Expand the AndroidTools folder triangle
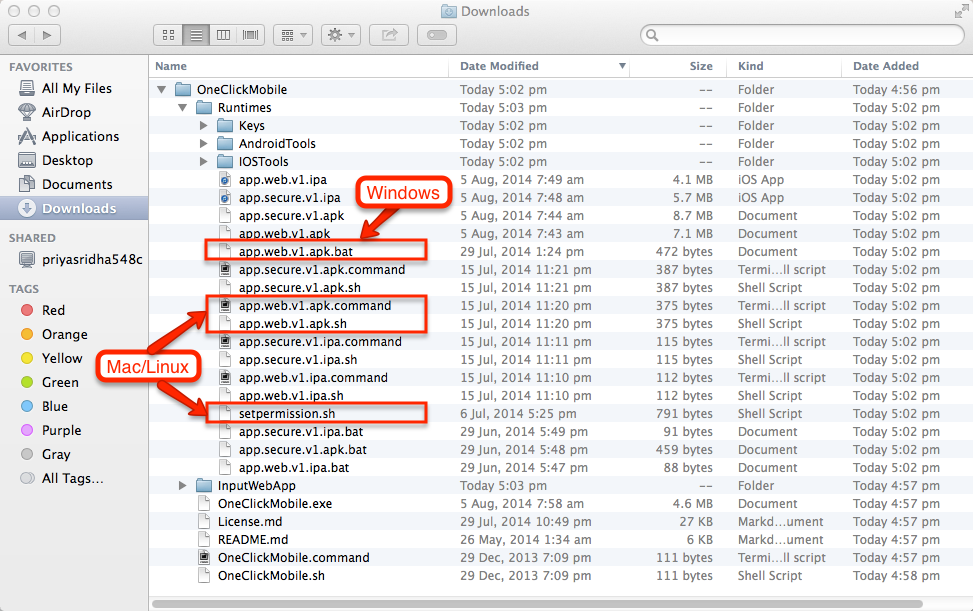This screenshot has width=973, height=611. click(x=204, y=143)
